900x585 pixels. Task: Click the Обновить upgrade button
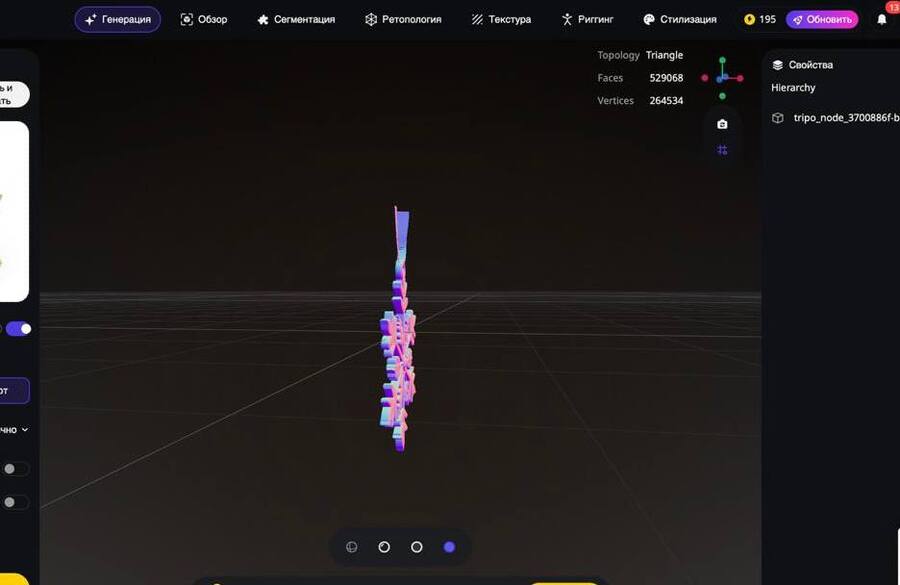tap(822, 20)
